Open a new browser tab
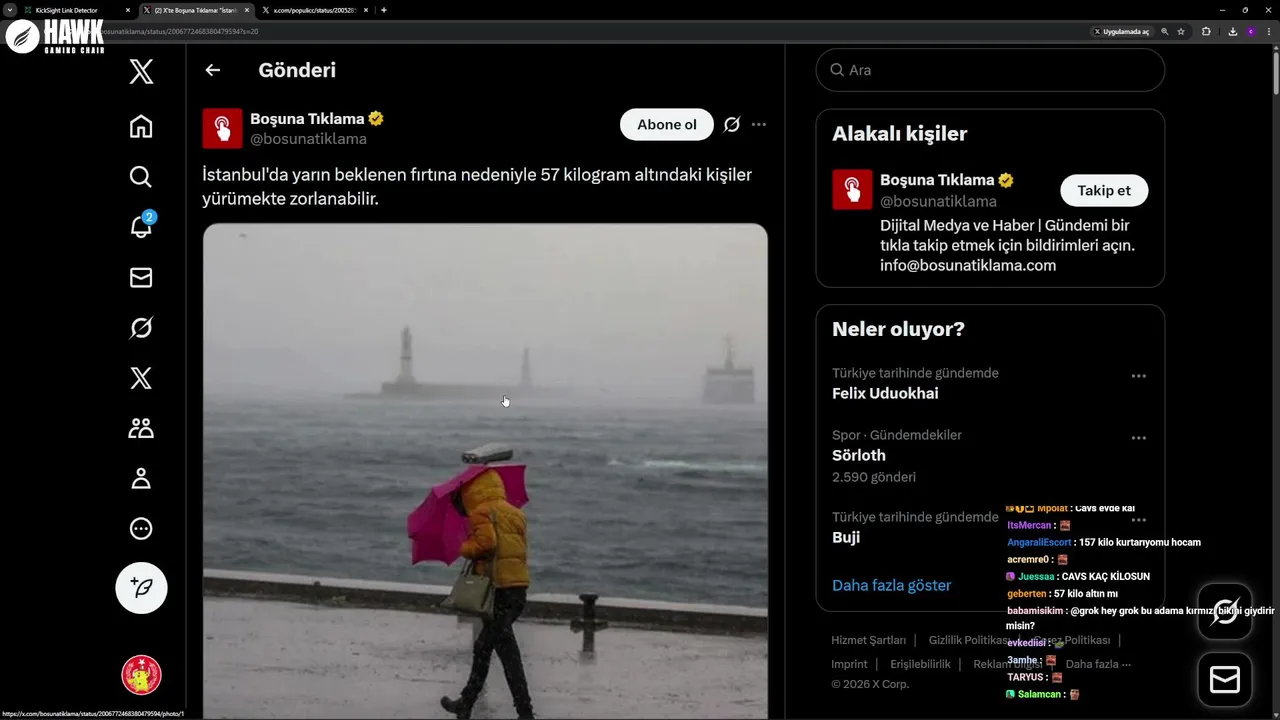 pos(384,10)
